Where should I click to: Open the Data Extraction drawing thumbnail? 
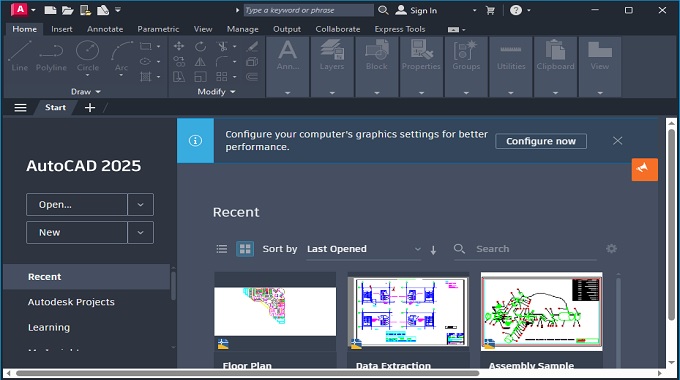tap(408, 311)
